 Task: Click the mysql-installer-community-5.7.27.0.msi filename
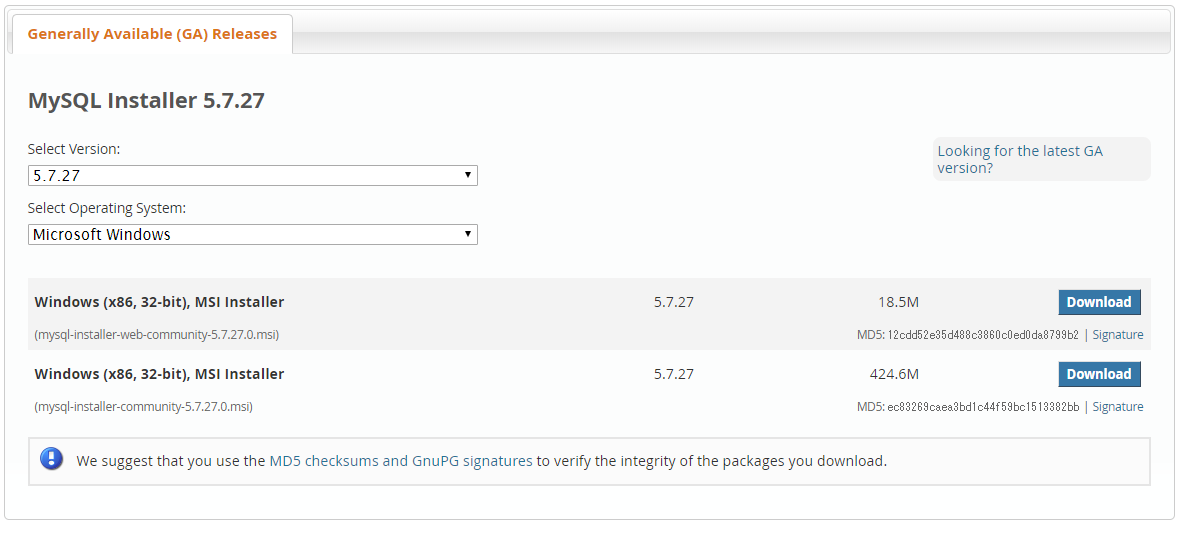143,407
